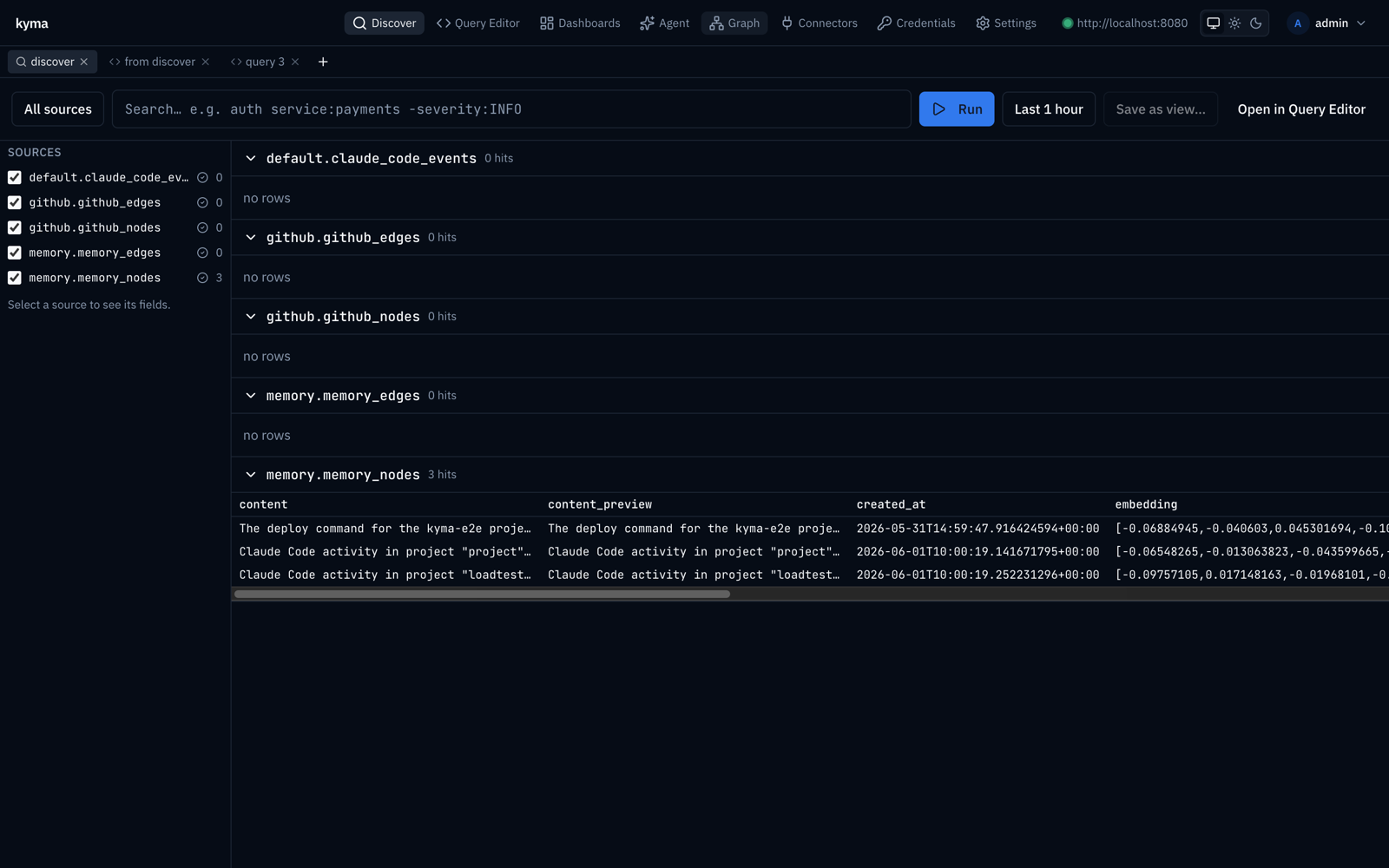This screenshot has width=1389, height=868.
Task: Add a new tab with plus icon
Action: tap(323, 62)
